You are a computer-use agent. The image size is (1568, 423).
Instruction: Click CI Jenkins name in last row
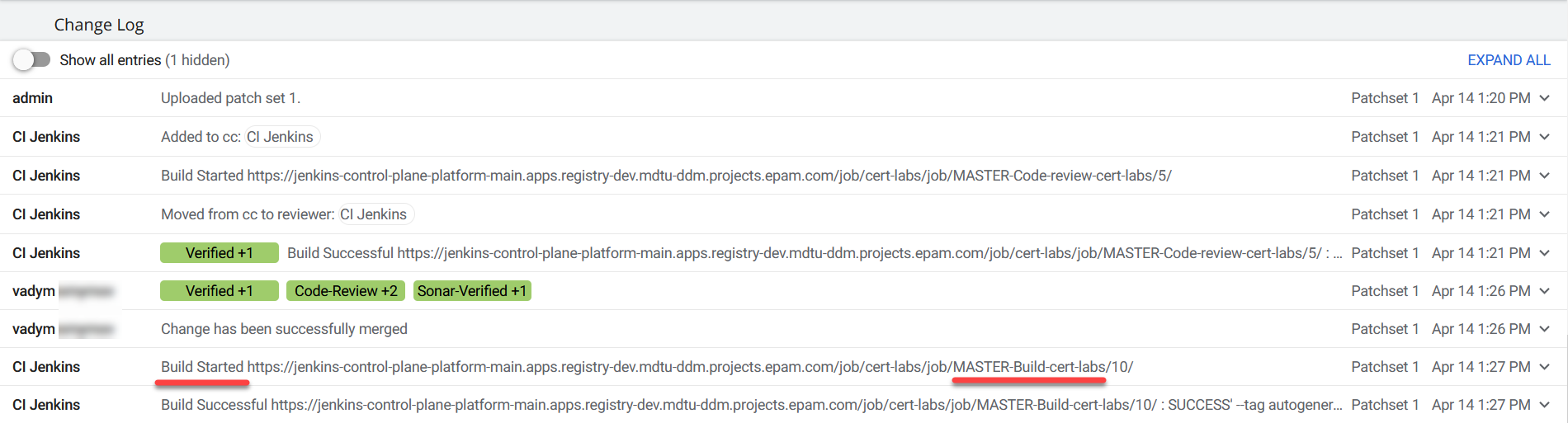[x=46, y=405]
